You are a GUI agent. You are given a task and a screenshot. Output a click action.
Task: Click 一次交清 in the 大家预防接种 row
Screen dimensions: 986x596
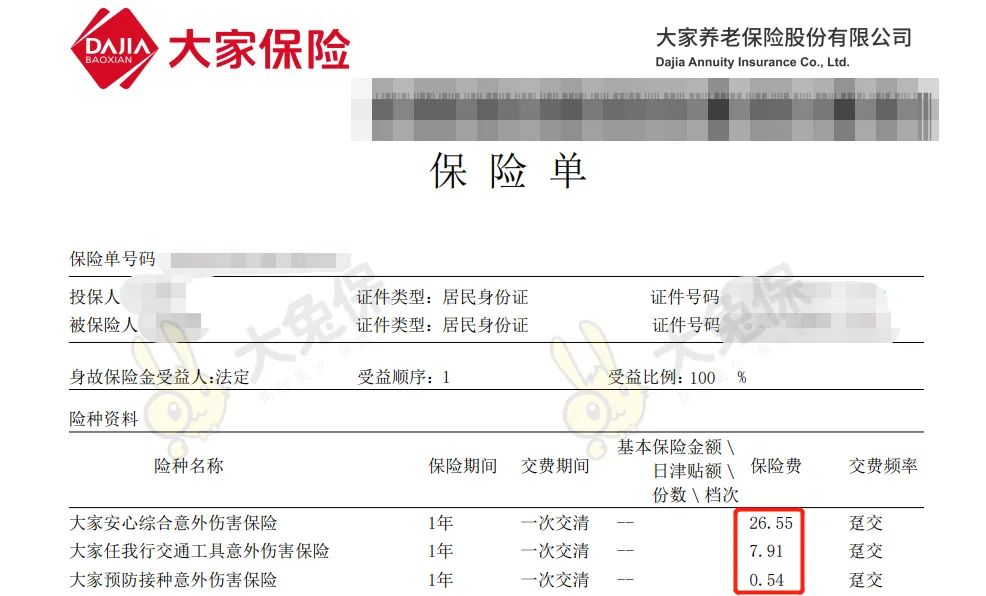(555, 580)
